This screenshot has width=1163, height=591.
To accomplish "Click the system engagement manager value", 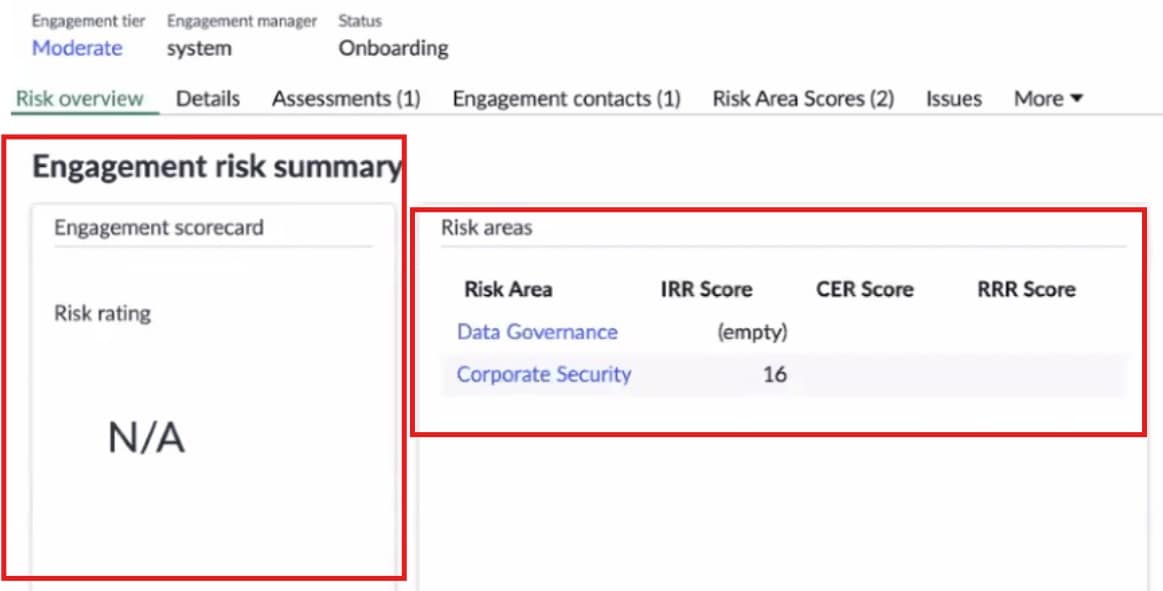I will [199, 48].
